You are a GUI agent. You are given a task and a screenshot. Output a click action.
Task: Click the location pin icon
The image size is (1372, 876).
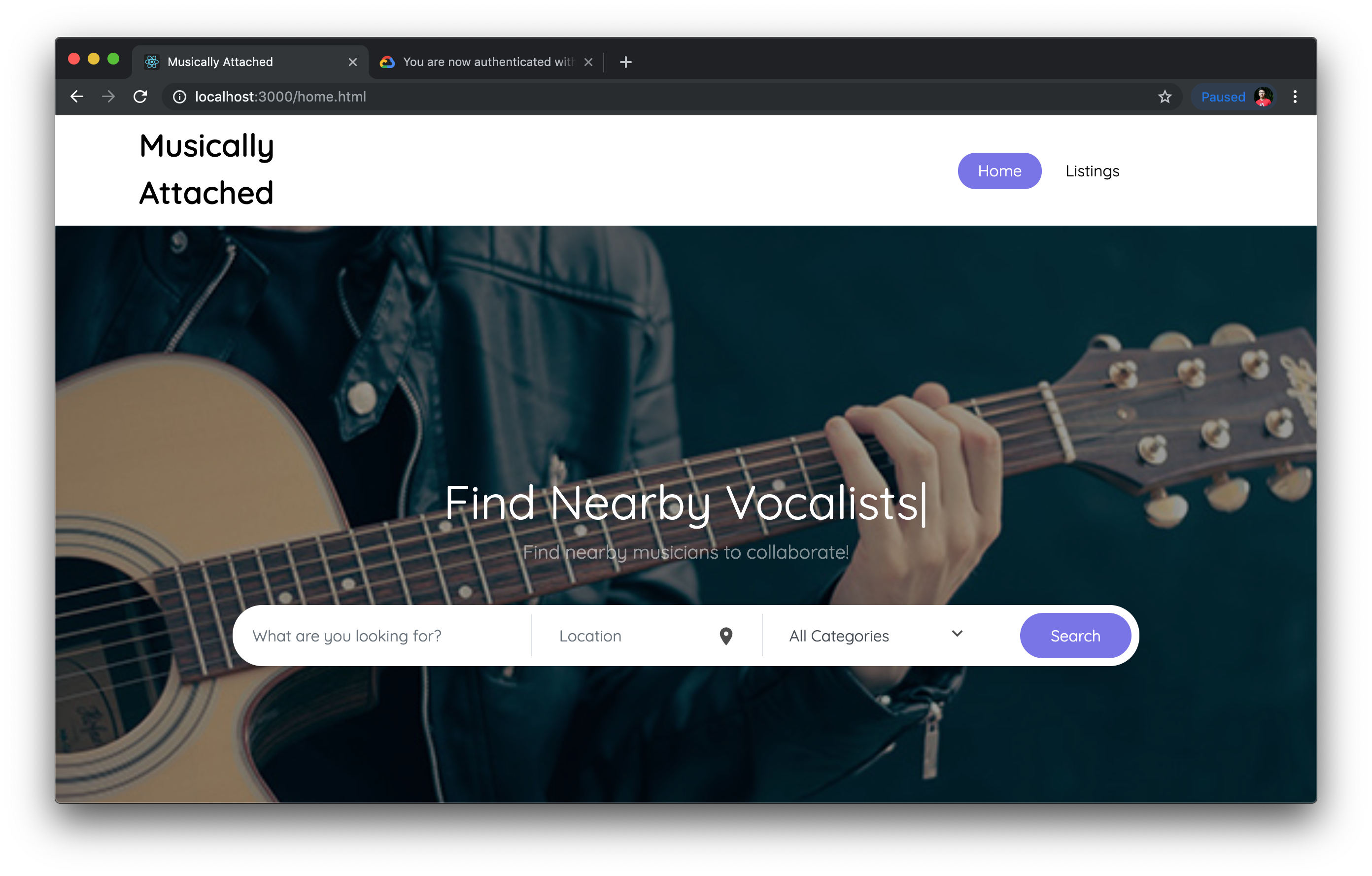pos(726,636)
